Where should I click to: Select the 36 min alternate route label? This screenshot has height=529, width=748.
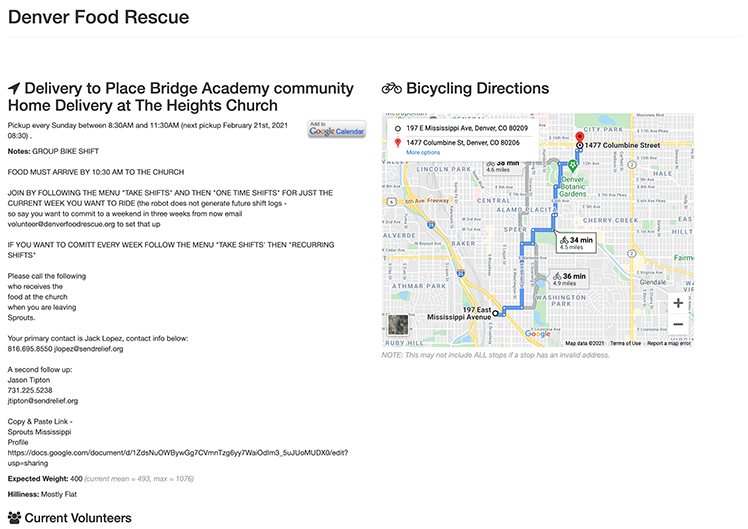(x=569, y=279)
